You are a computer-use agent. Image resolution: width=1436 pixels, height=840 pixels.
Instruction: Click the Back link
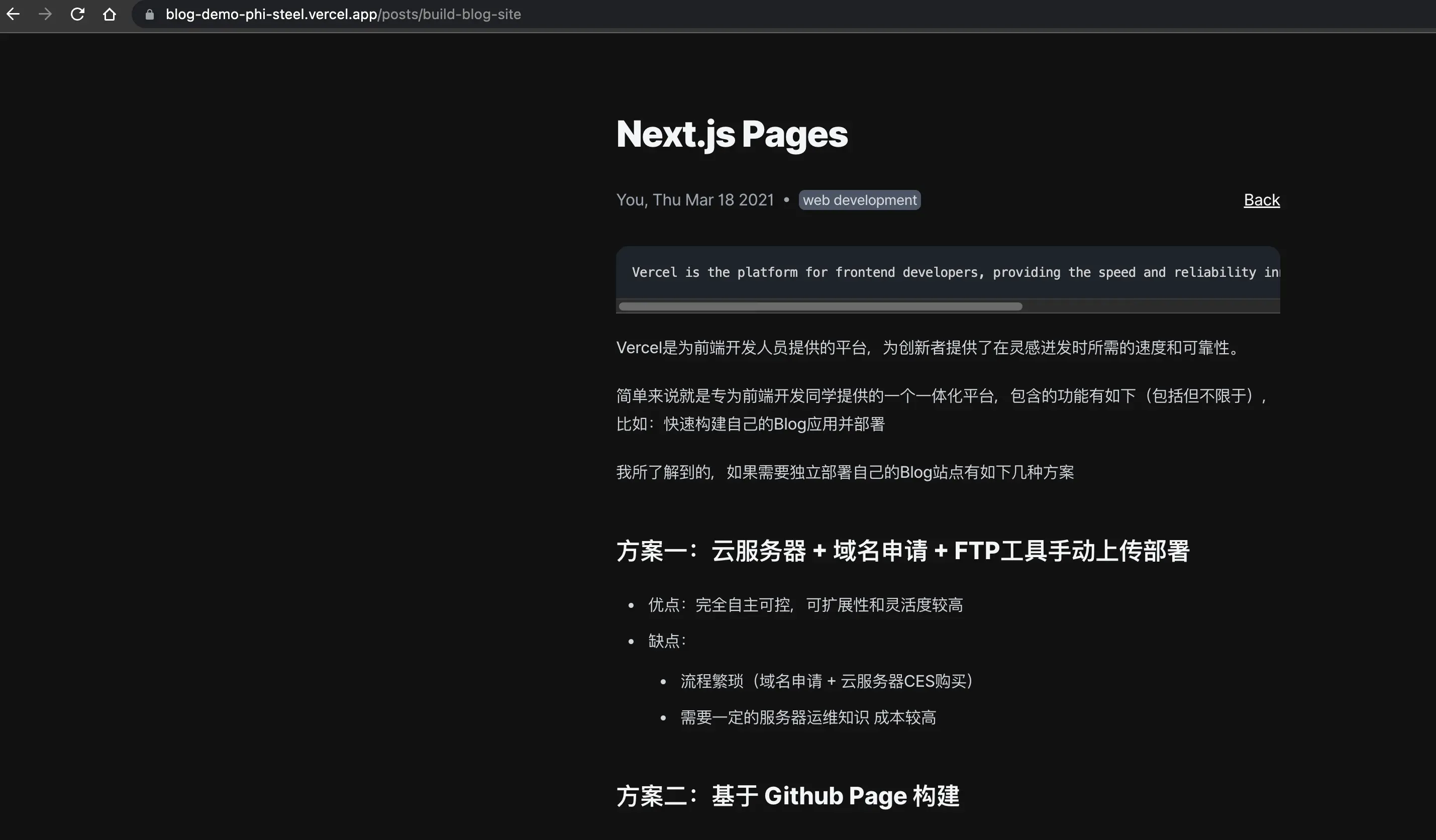pos(1261,200)
